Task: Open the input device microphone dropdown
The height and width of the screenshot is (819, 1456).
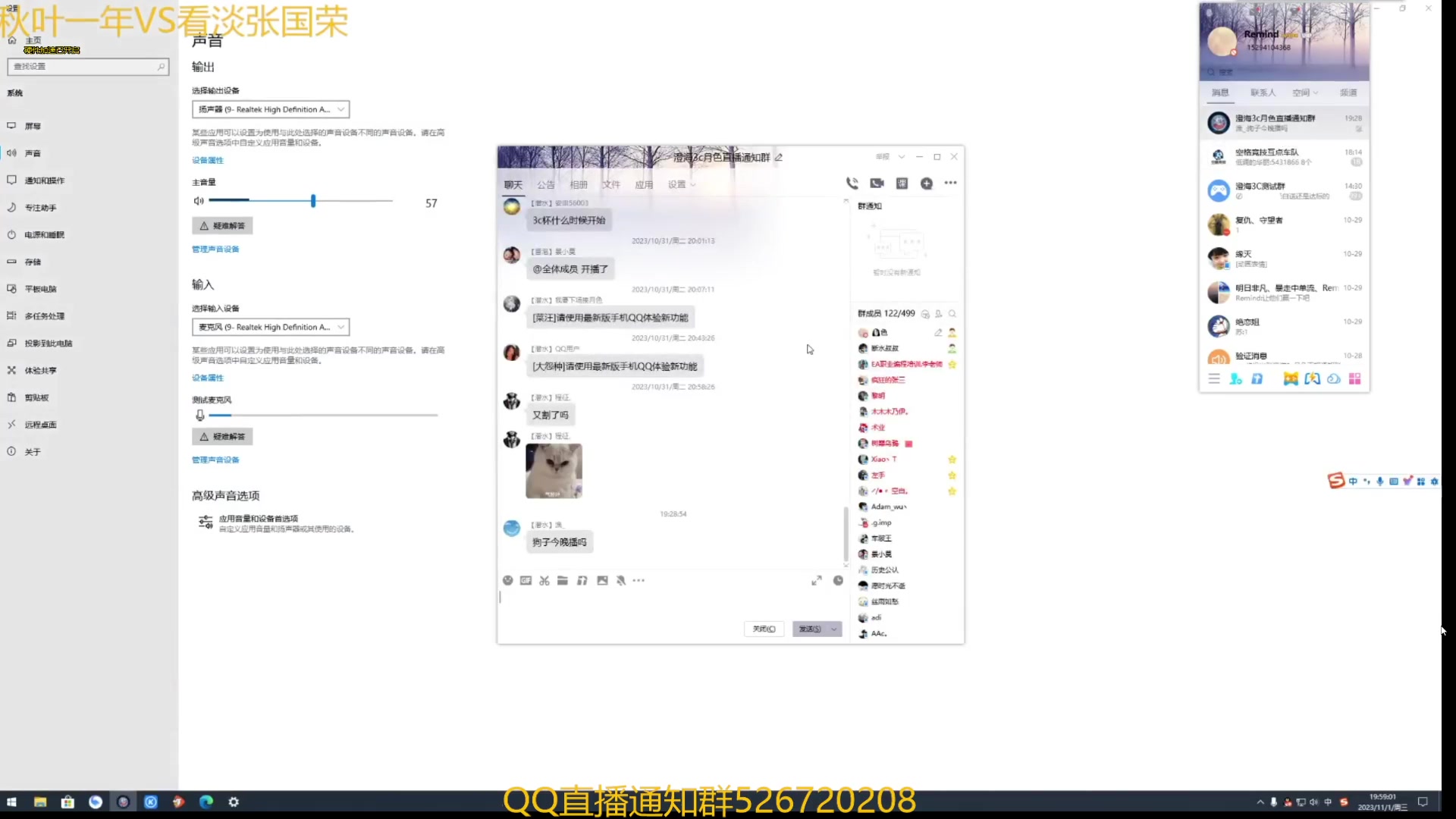Action: (x=271, y=327)
